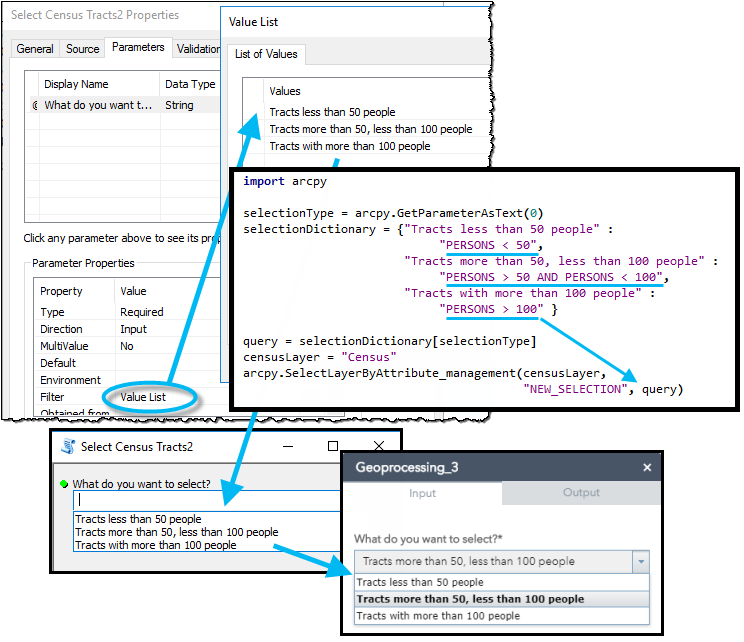Click the Data Type column header

click(x=190, y=84)
